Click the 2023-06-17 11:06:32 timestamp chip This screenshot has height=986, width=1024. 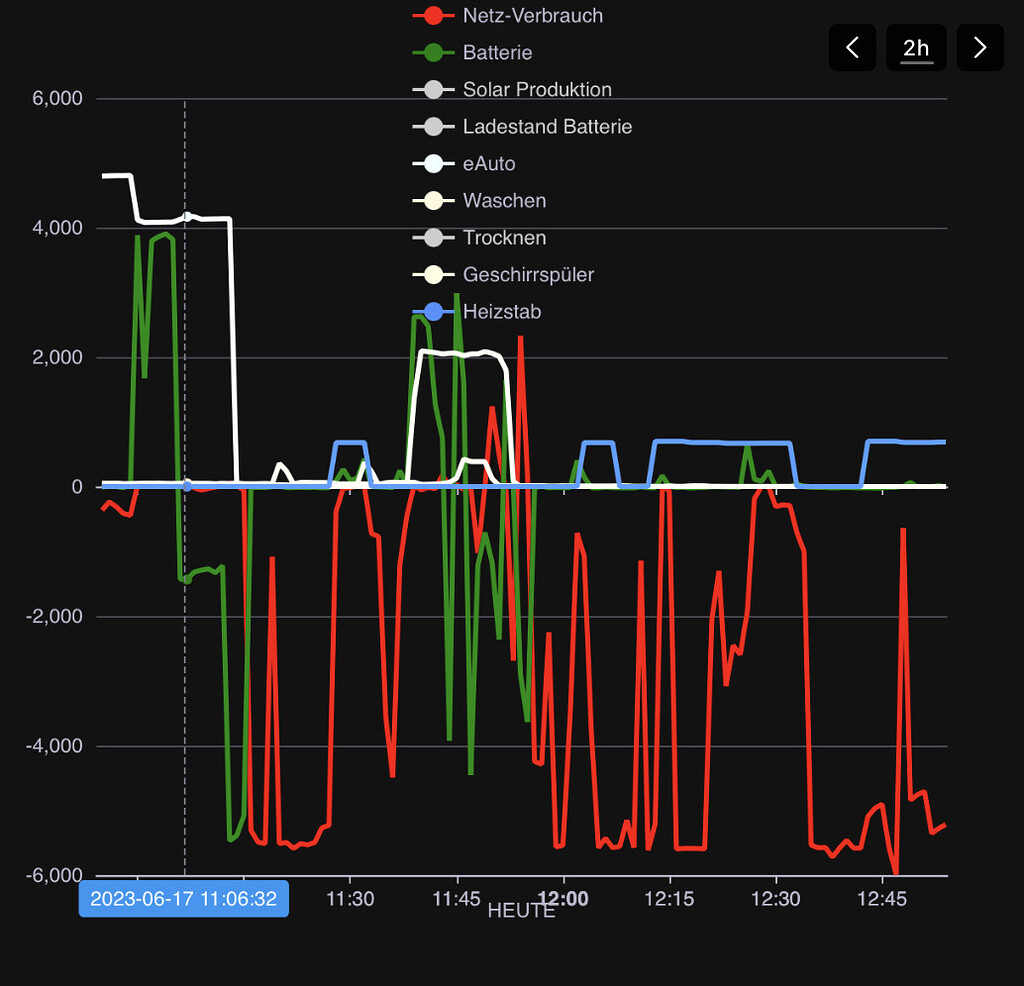point(183,898)
